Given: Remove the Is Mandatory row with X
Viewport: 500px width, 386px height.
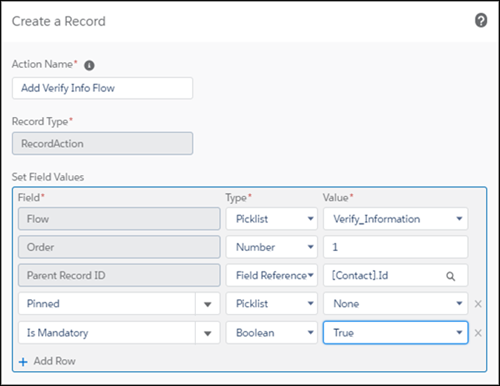Looking at the screenshot, I should coord(478,333).
